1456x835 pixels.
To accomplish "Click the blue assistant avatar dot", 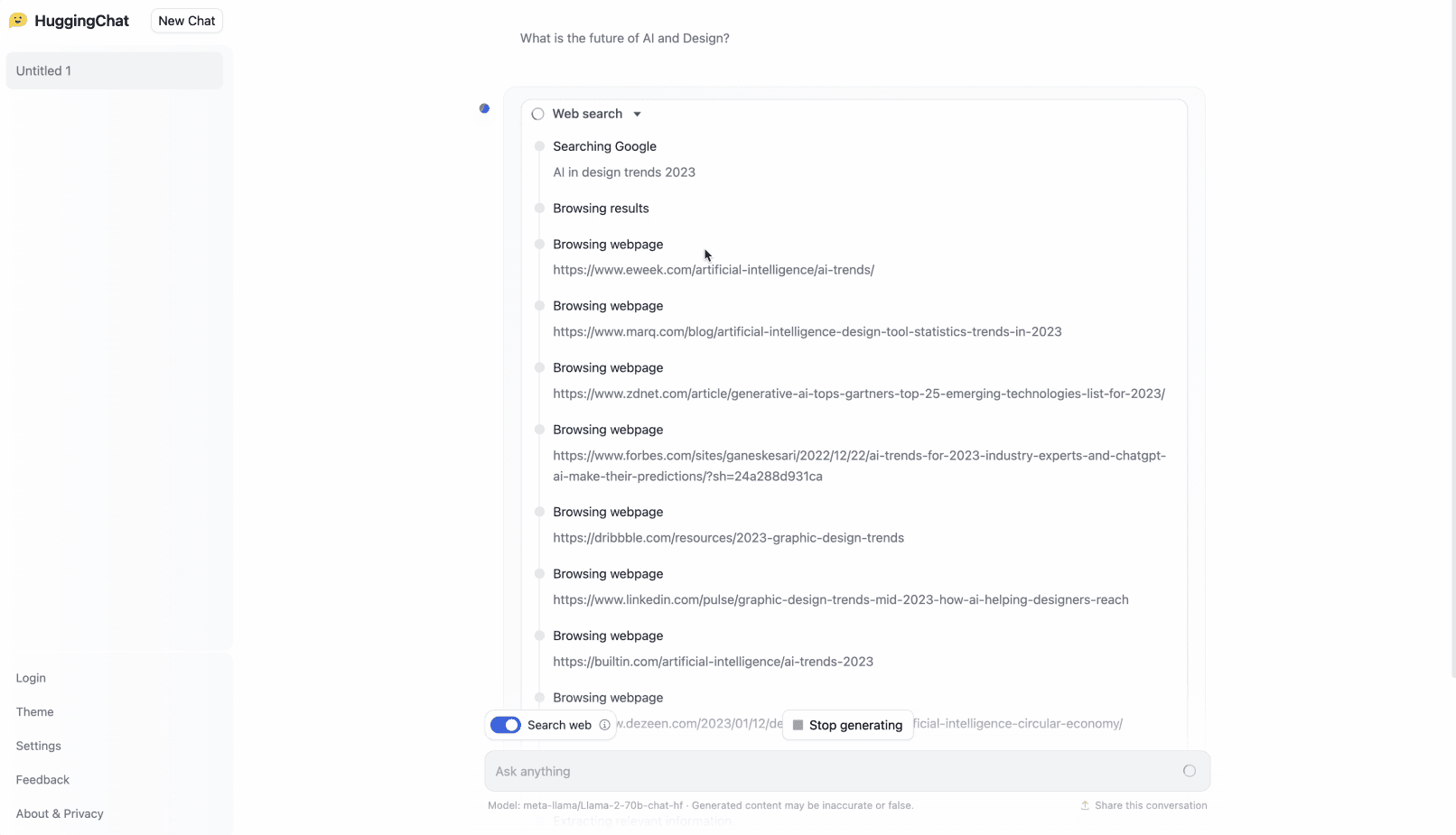I will click(x=484, y=108).
